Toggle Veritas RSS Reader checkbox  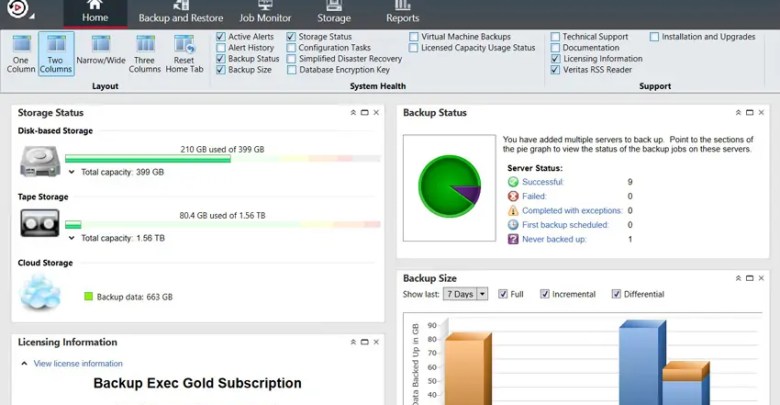coord(555,70)
